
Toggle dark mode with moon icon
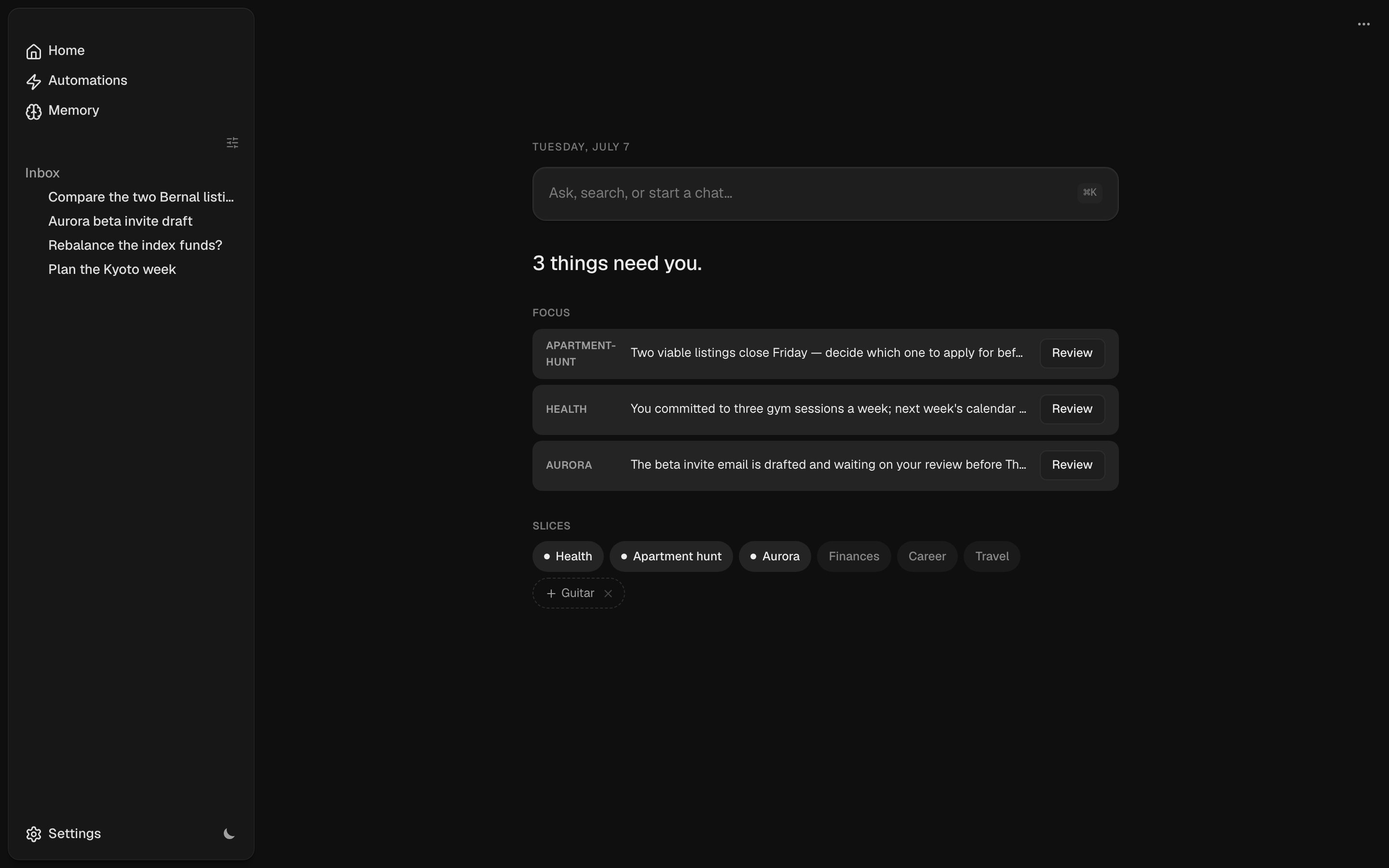click(x=229, y=834)
